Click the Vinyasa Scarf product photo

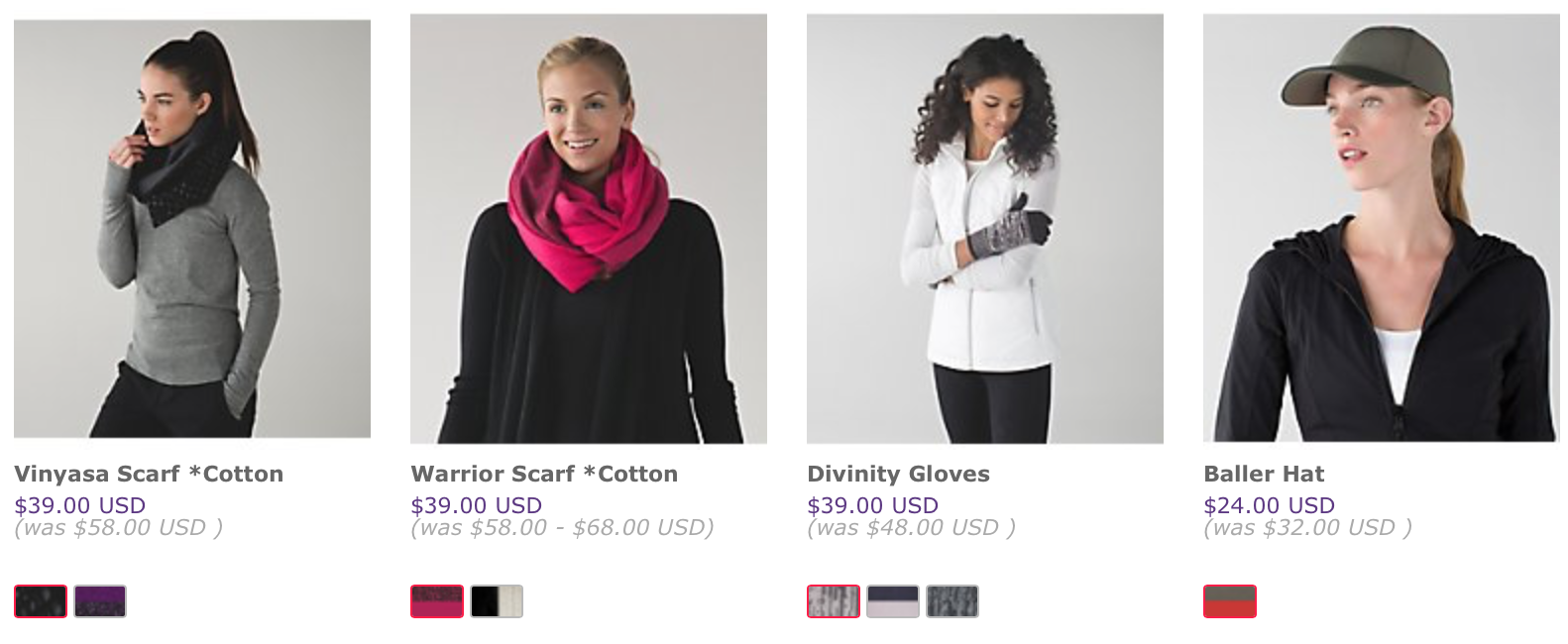192,228
